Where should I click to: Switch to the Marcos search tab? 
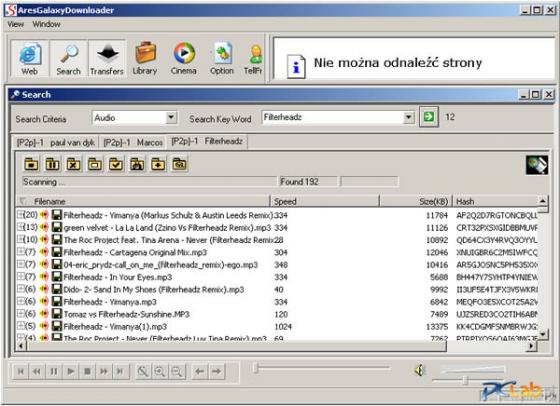click(133, 142)
